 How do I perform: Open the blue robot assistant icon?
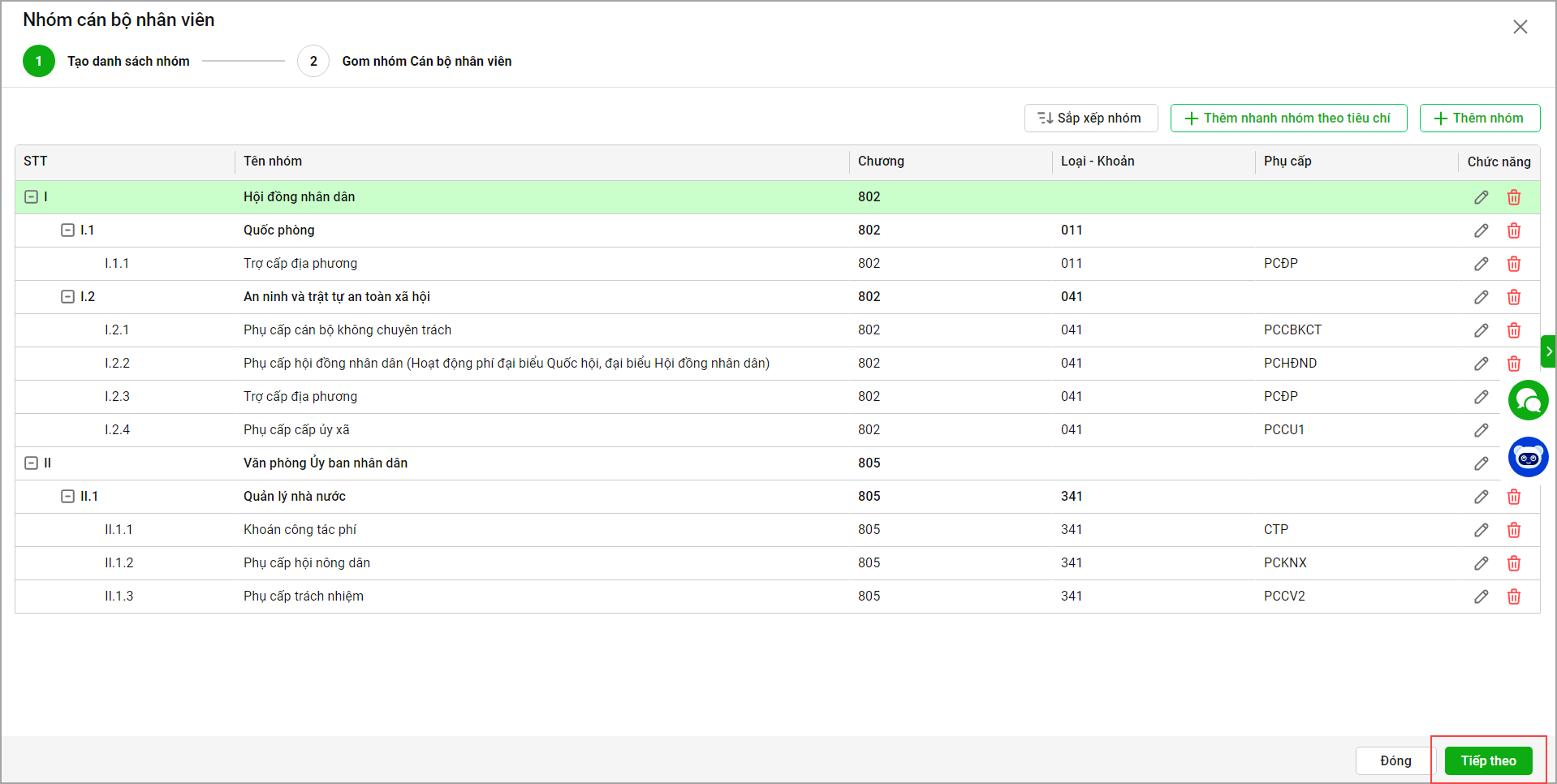tap(1528, 457)
